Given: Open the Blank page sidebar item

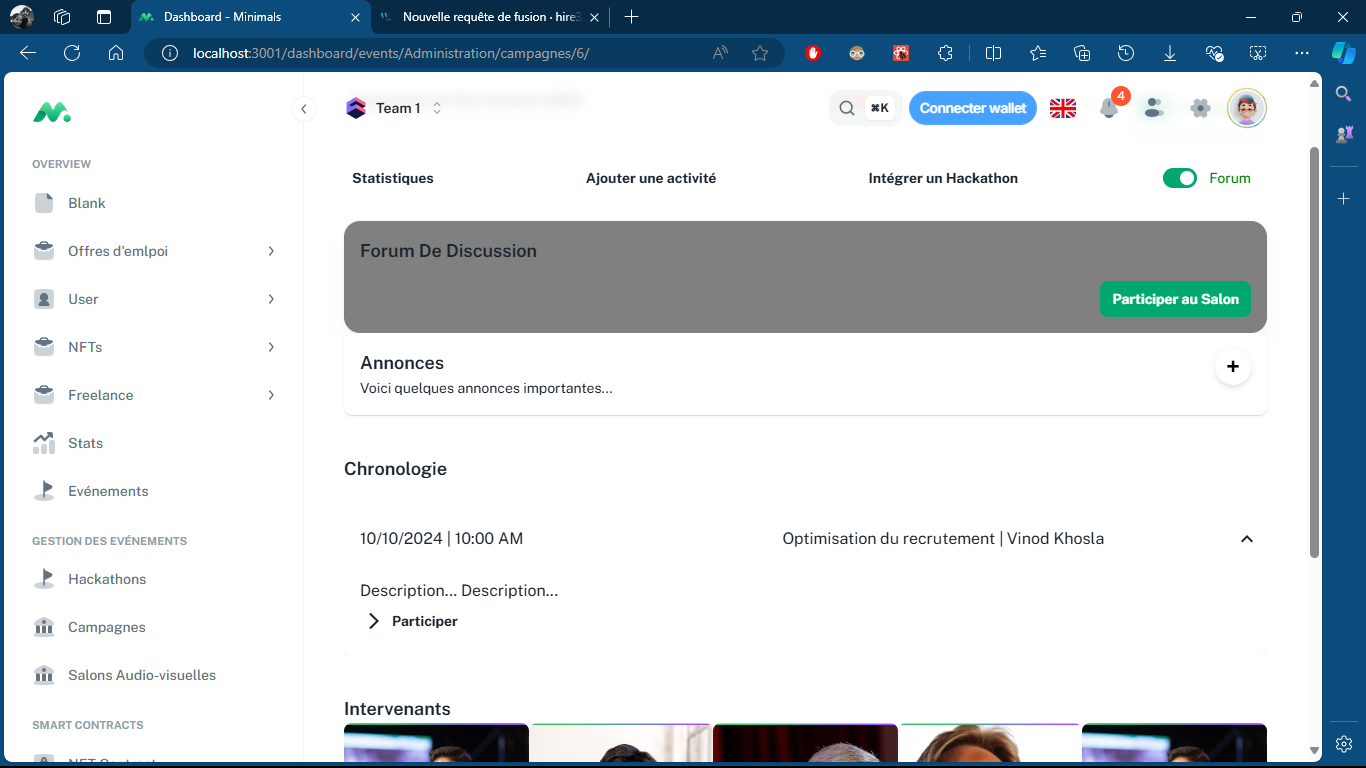Looking at the screenshot, I should pyautogui.click(x=155, y=203).
